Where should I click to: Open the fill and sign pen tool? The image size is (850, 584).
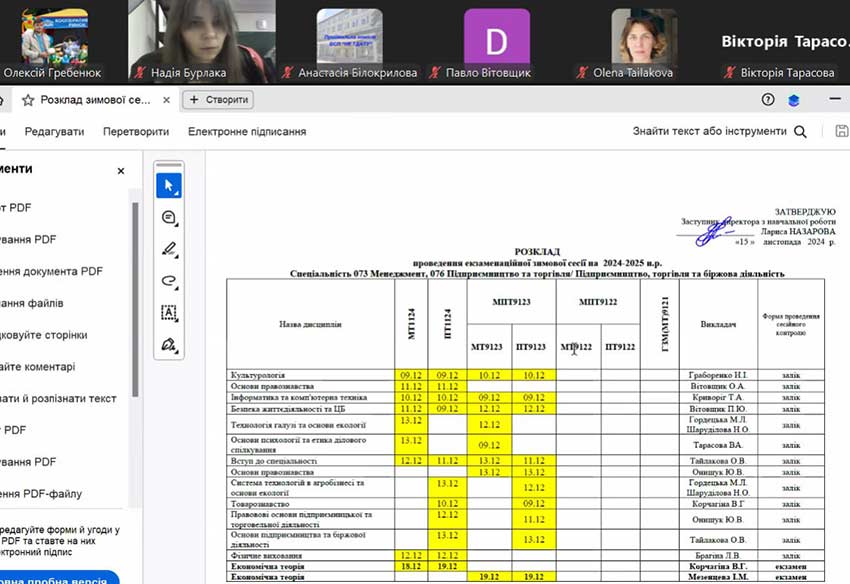pos(169,345)
